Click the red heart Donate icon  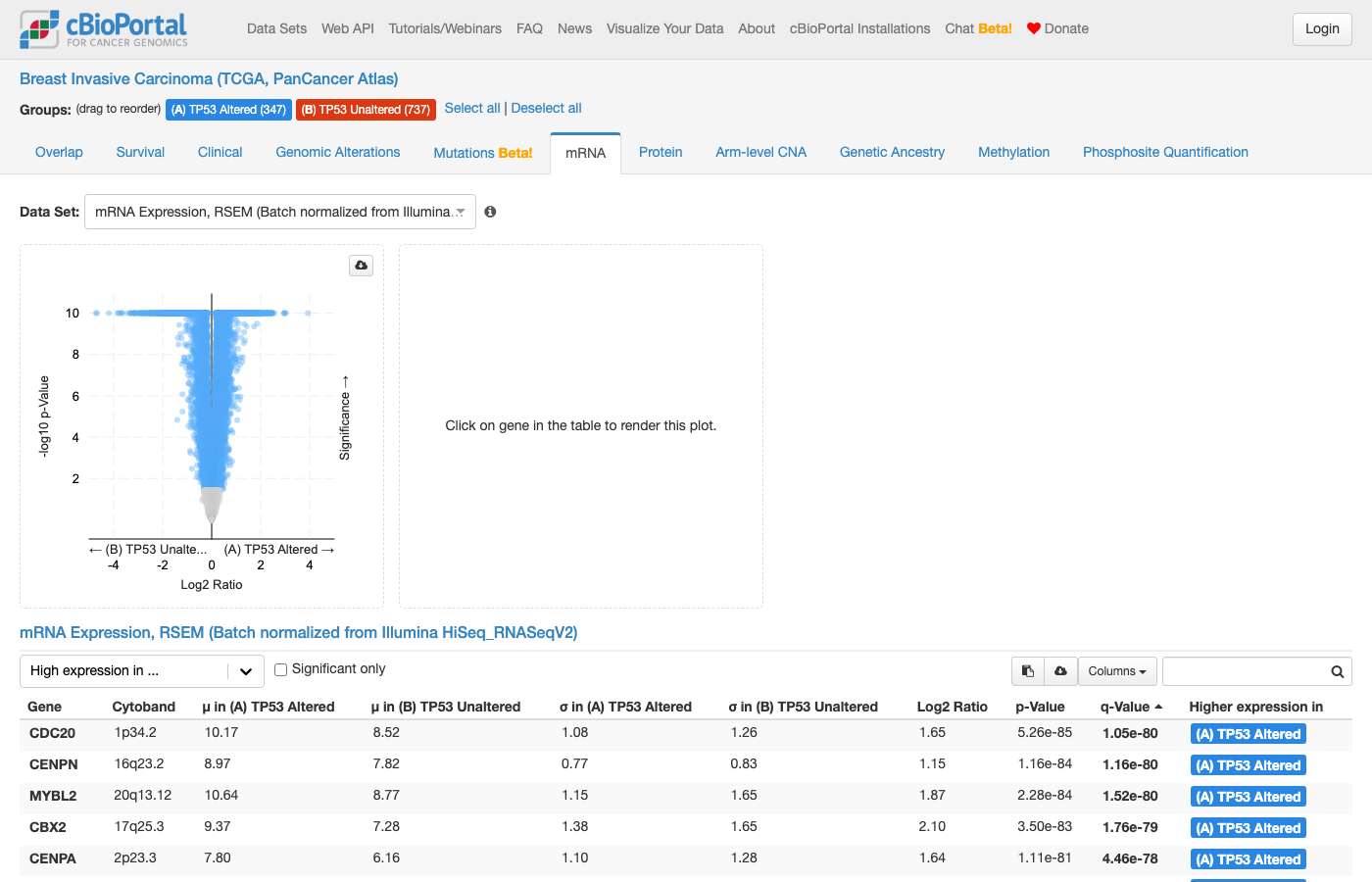1033,28
